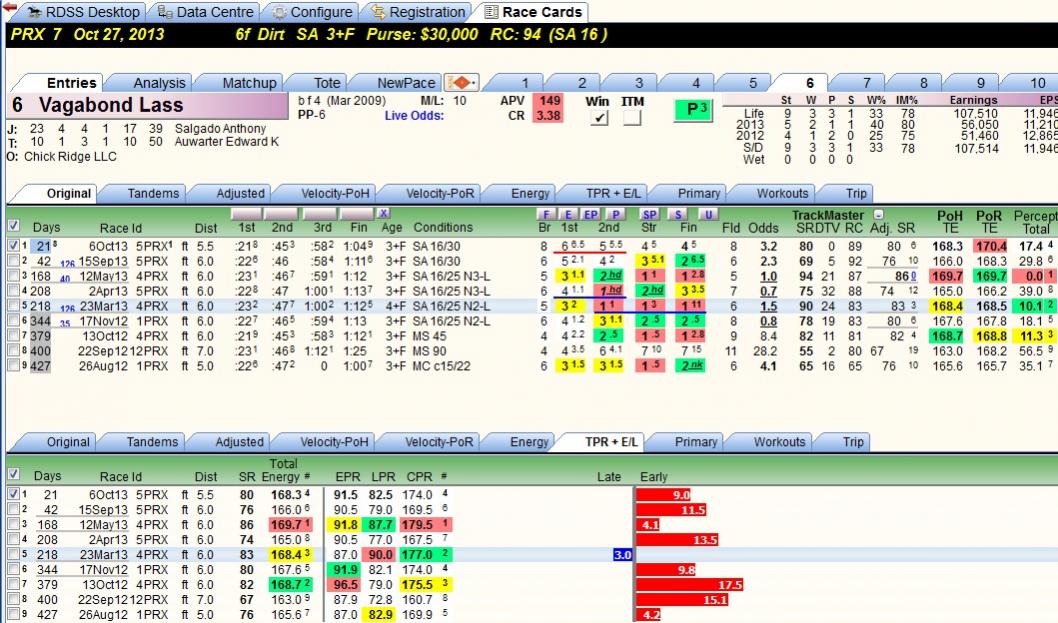Check the 23Mar13 row in TPR + E/L table

[x=13, y=554]
